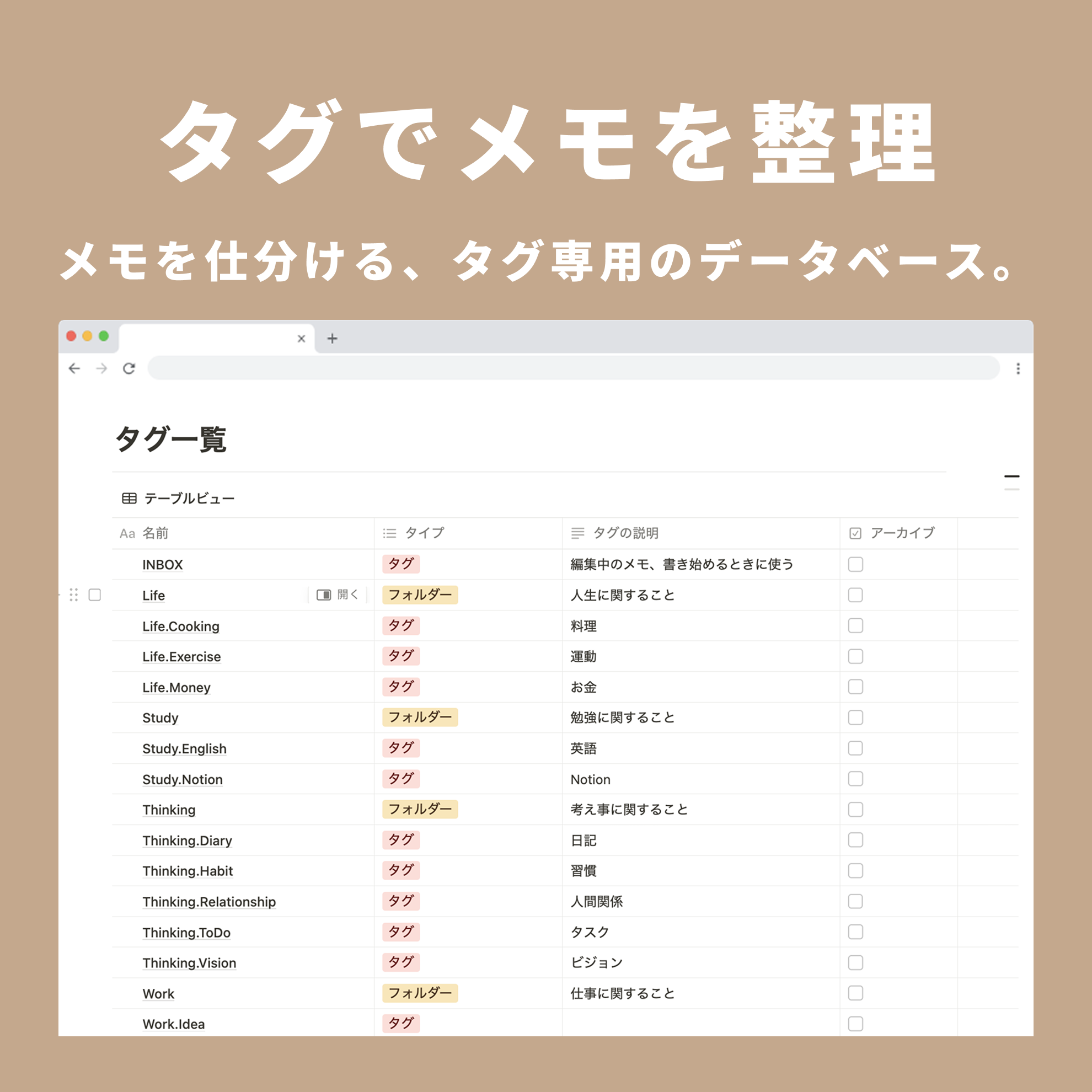This screenshot has height=1092, width=1092.
Task: Click the table icon next to テーブルビュー
Action: click(130, 498)
